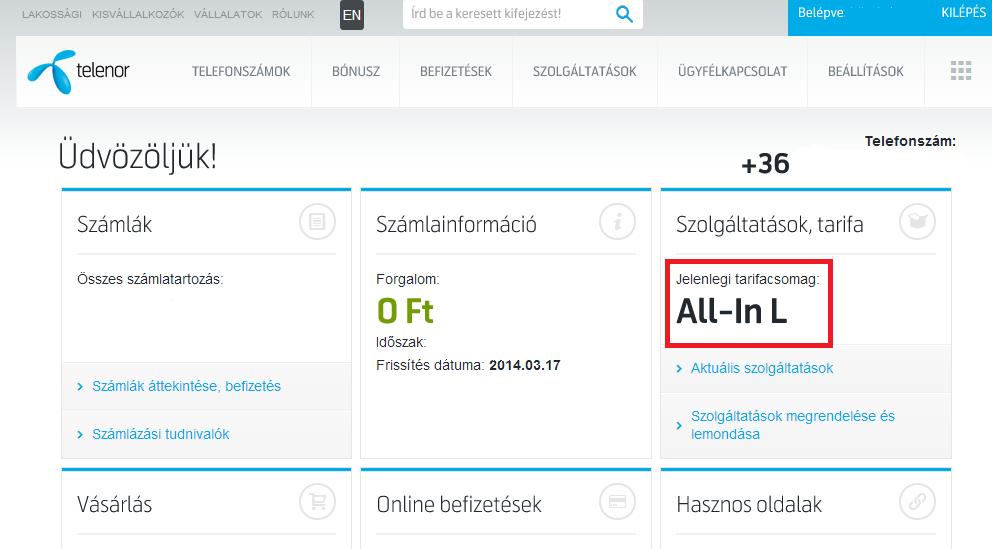
Task: Click the Üdvözöljük! welcome heading
Action: [137, 157]
